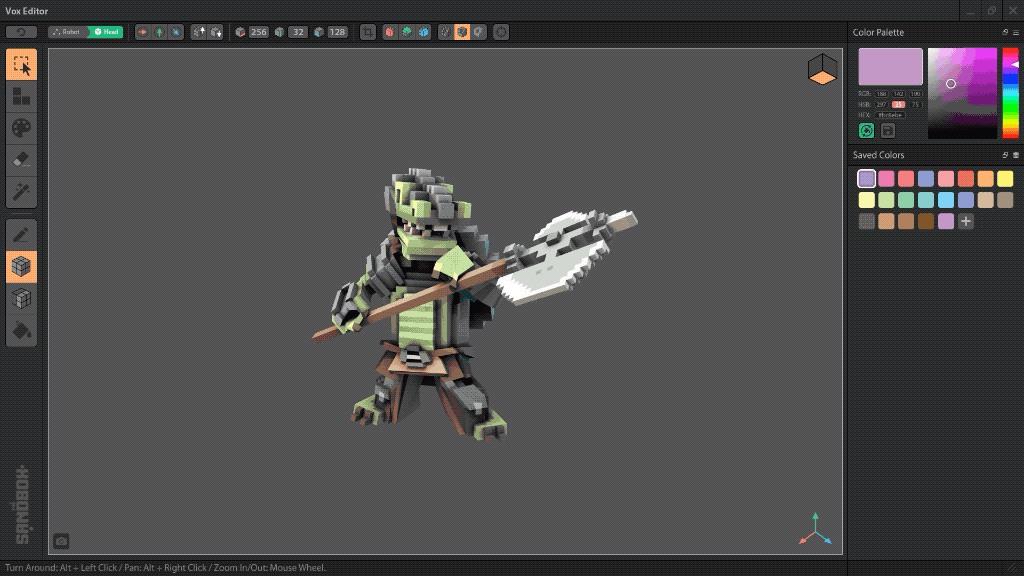Pop out the Saved Colors panel
The height and width of the screenshot is (576, 1024).
tap(1005, 155)
